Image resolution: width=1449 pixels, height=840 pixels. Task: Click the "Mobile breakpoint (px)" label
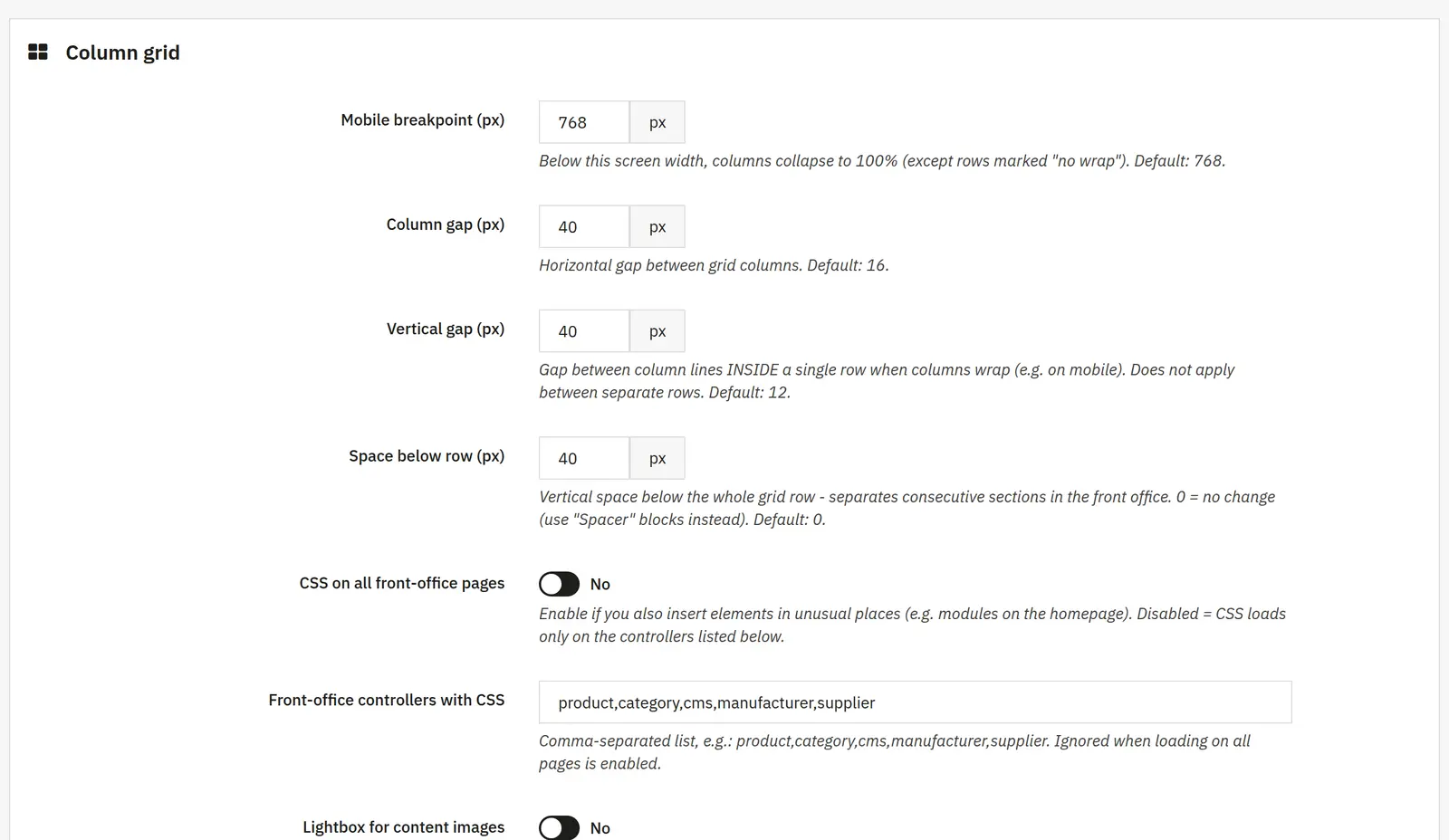tap(423, 120)
